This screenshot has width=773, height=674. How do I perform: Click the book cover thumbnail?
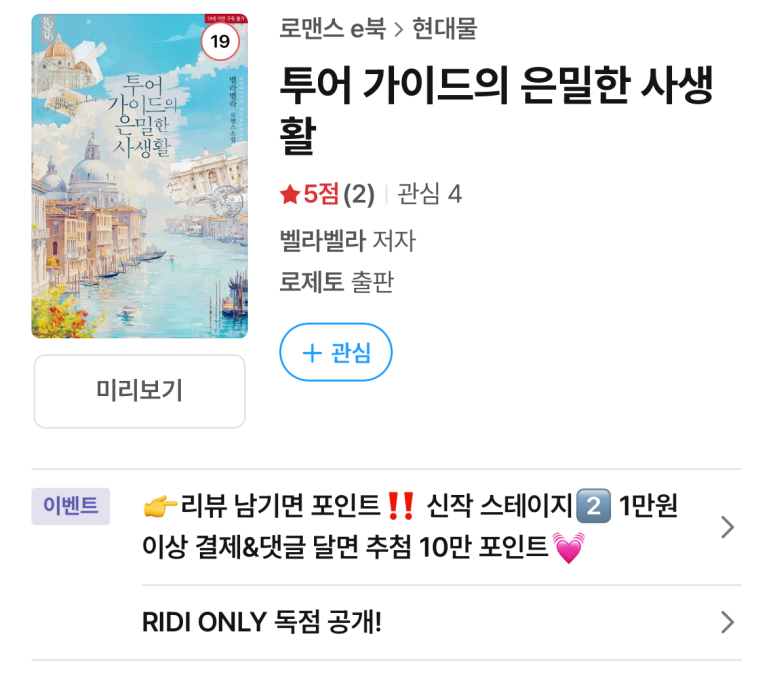[x=140, y=176]
